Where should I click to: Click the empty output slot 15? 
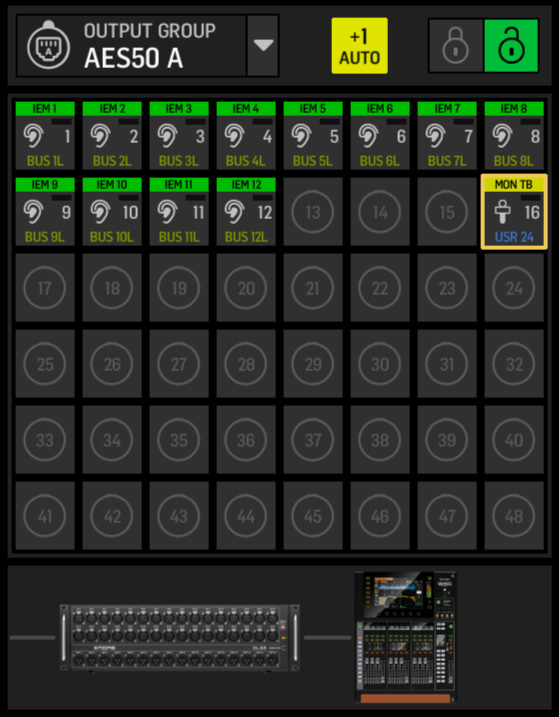click(447, 212)
